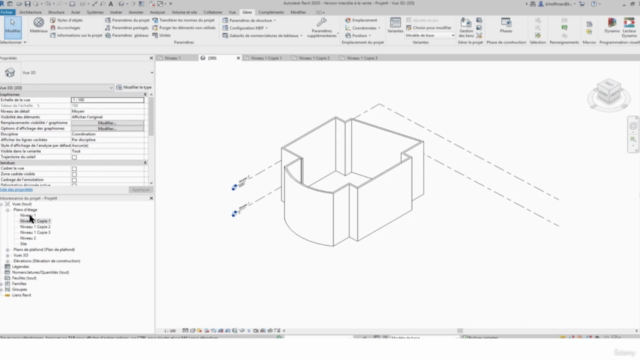Click Modifier for Remplacements visibilité / graphisme

107,123
